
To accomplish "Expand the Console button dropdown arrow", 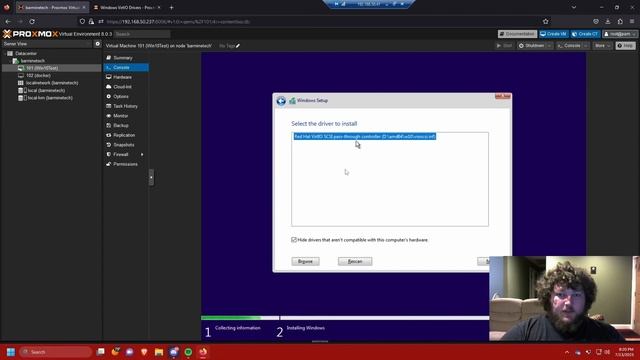I will 586,46.
